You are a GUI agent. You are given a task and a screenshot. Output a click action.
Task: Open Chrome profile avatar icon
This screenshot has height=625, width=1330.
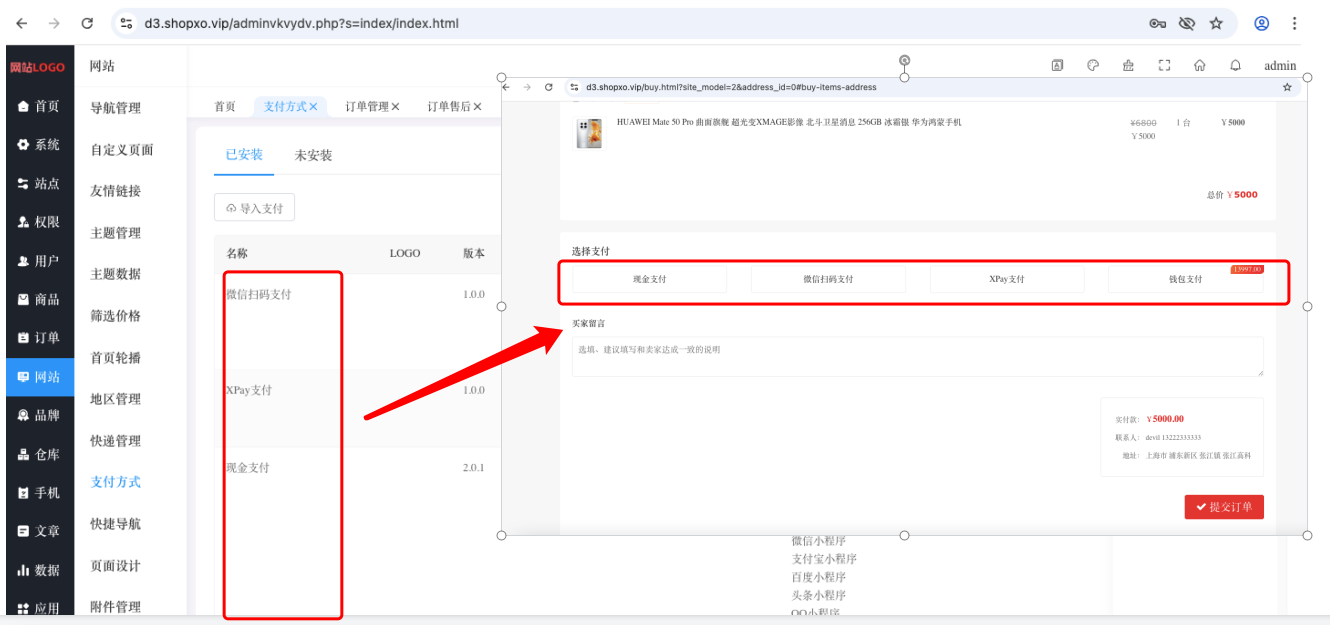point(1262,23)
